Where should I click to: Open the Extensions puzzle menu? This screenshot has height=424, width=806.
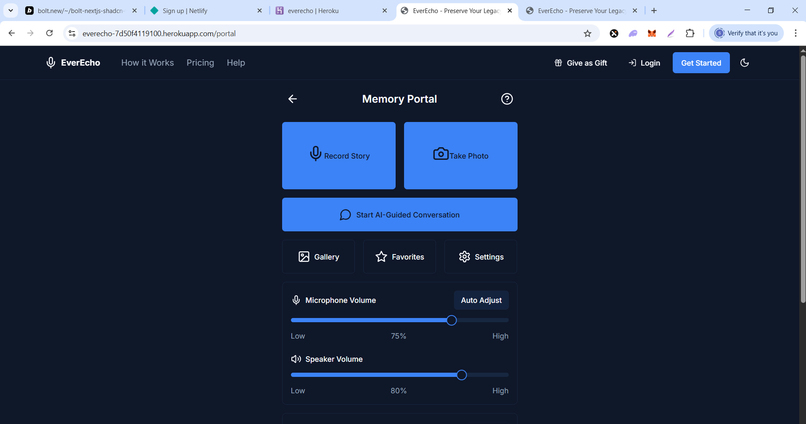tap(690, 33)
